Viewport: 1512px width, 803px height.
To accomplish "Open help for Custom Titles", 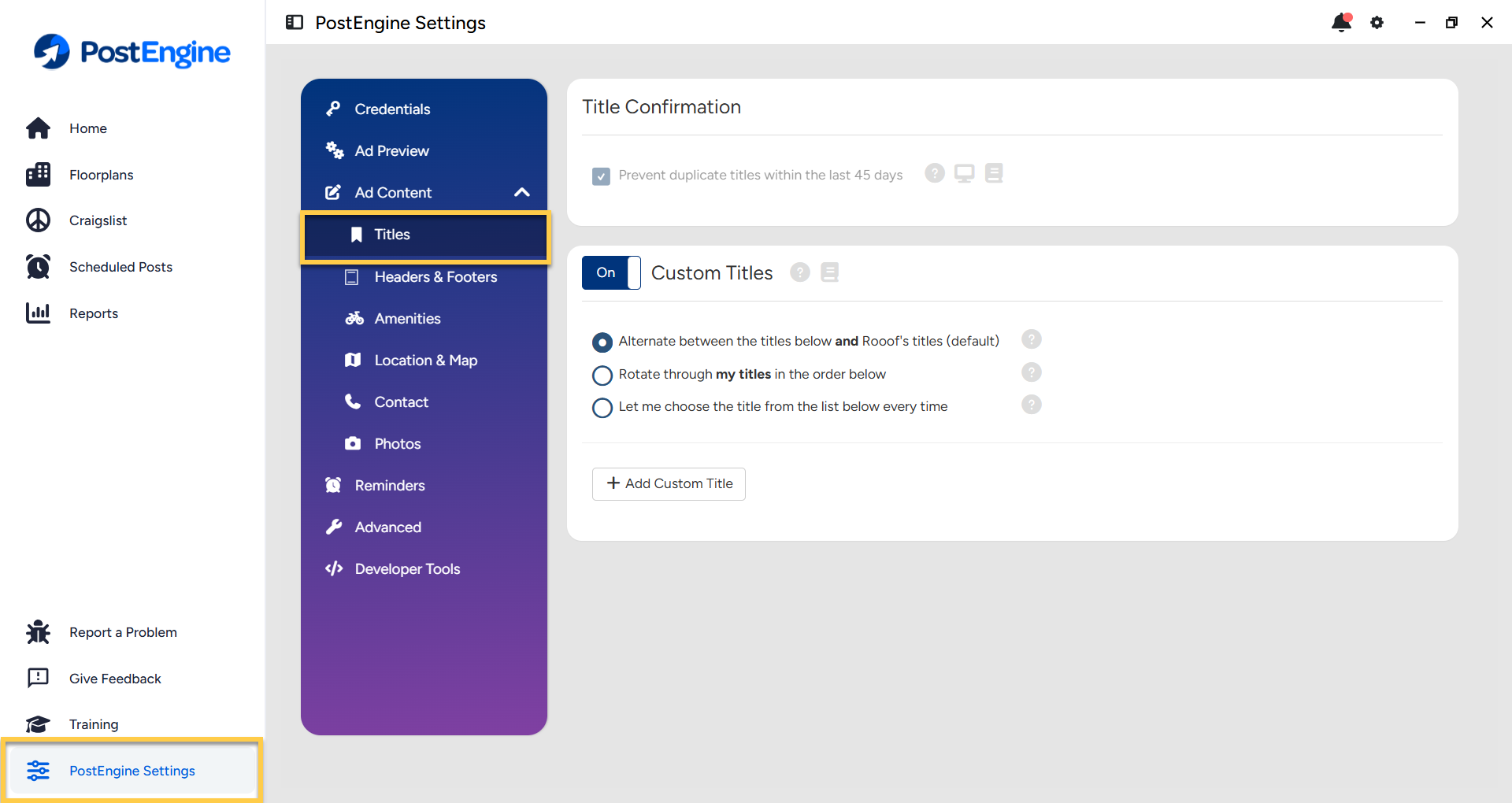I will coord(800,272).
